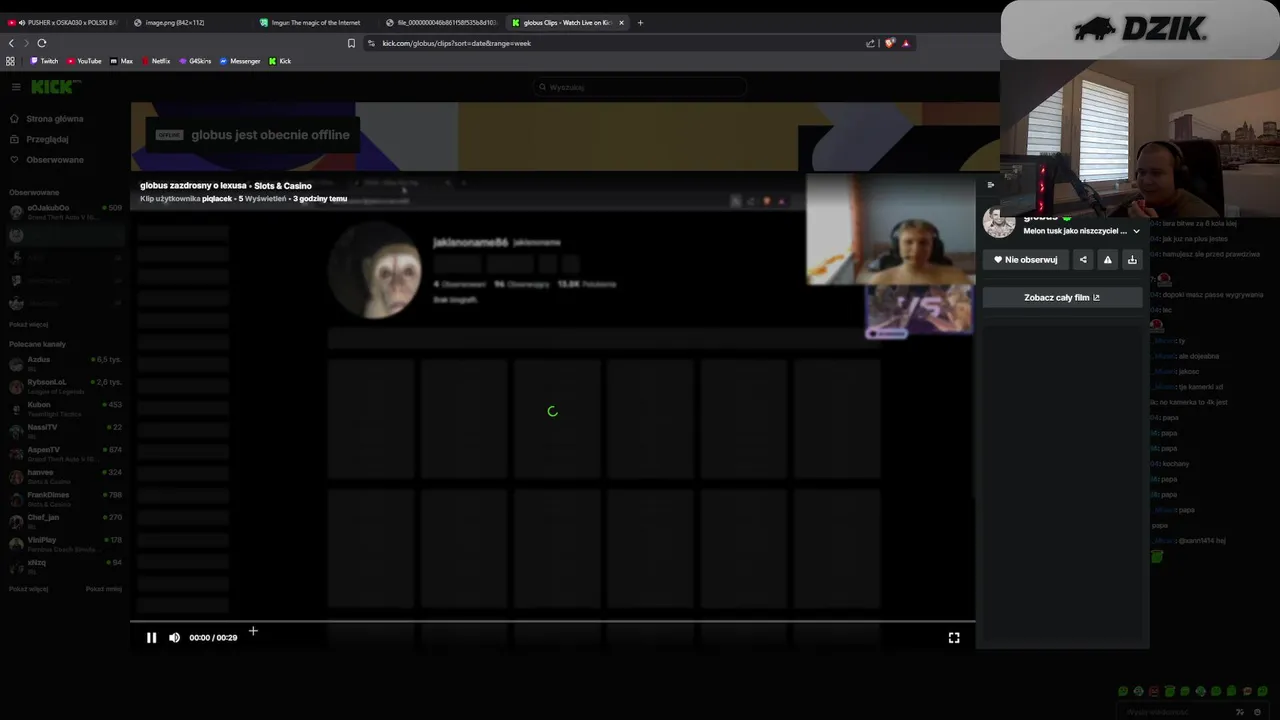Switch to image.png tab
The width and height of the screenshot is (1280, 720).
[190, 22]
